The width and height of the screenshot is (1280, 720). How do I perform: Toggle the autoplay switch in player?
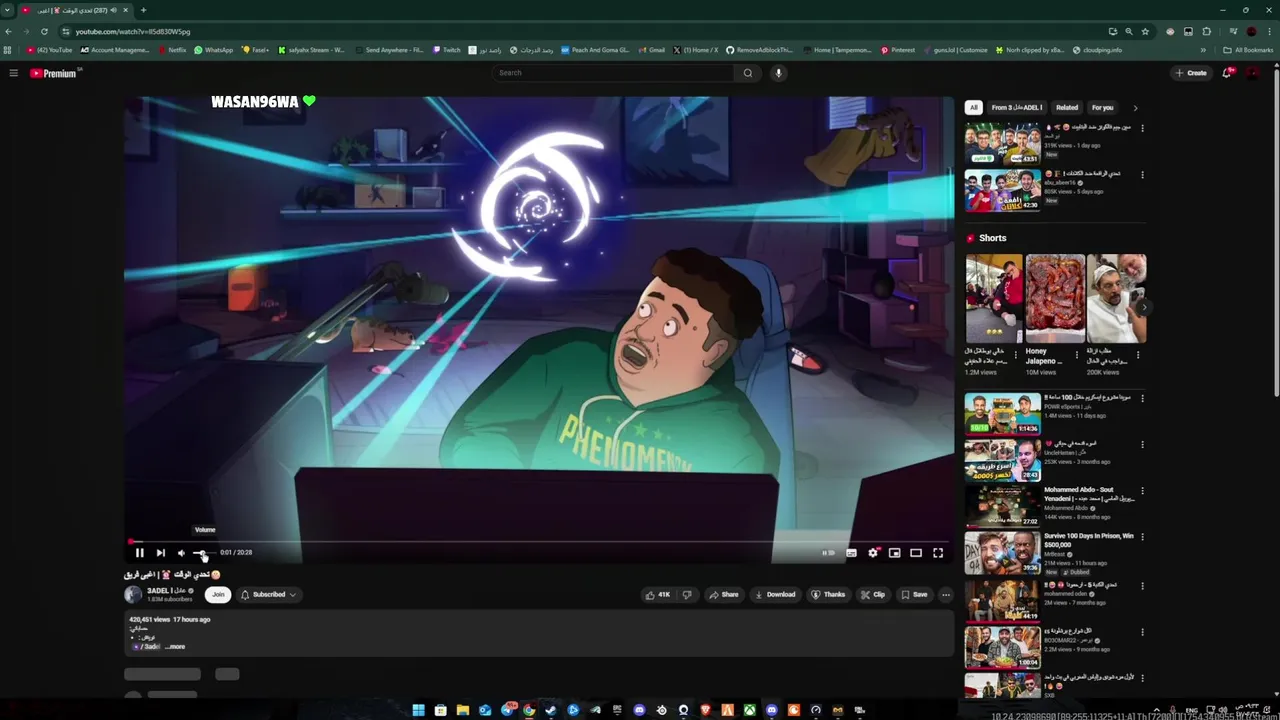click(828, 552)
